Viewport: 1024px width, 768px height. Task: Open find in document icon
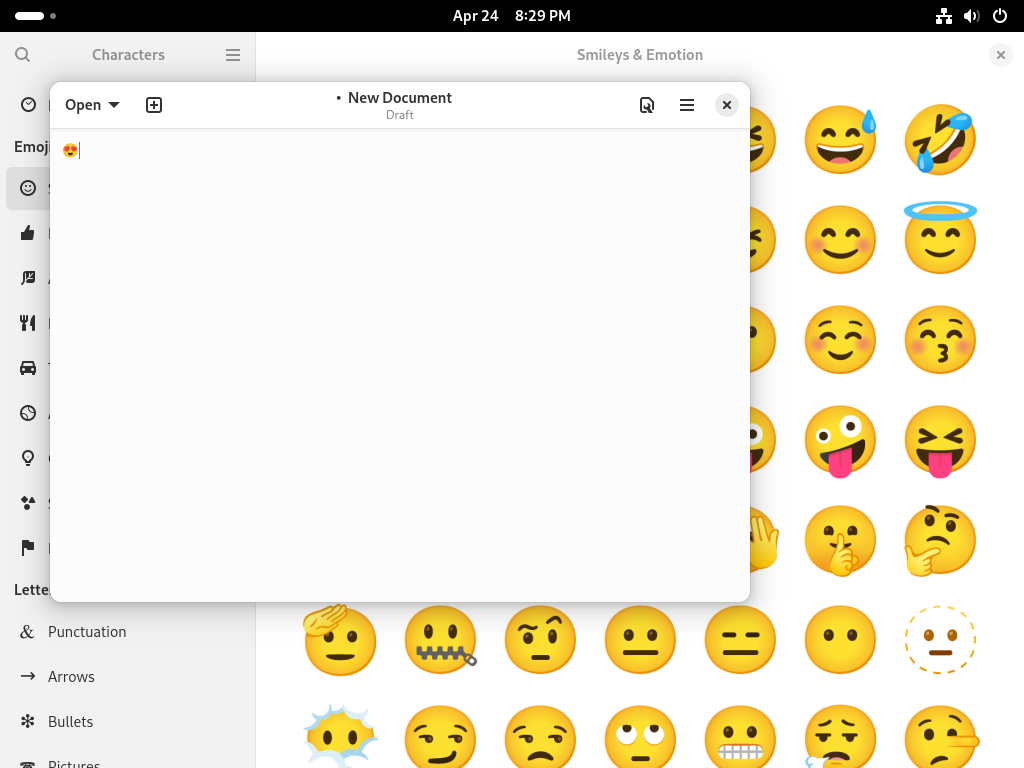[647, 105]
